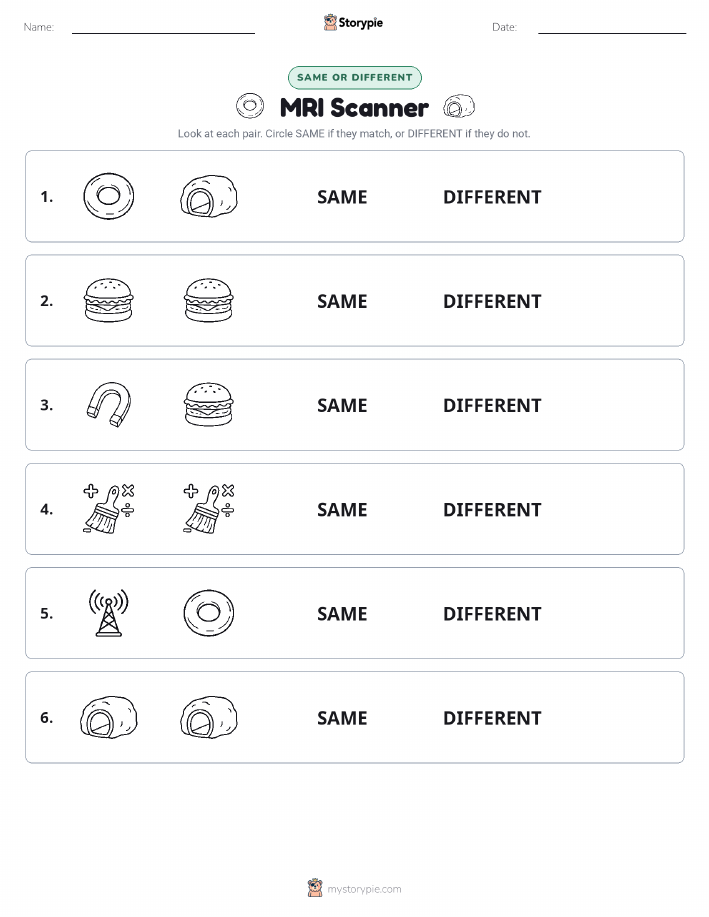Click the SAME OR DIFFERENT badge
Screen dimensions: 709x917
[354, 77]
